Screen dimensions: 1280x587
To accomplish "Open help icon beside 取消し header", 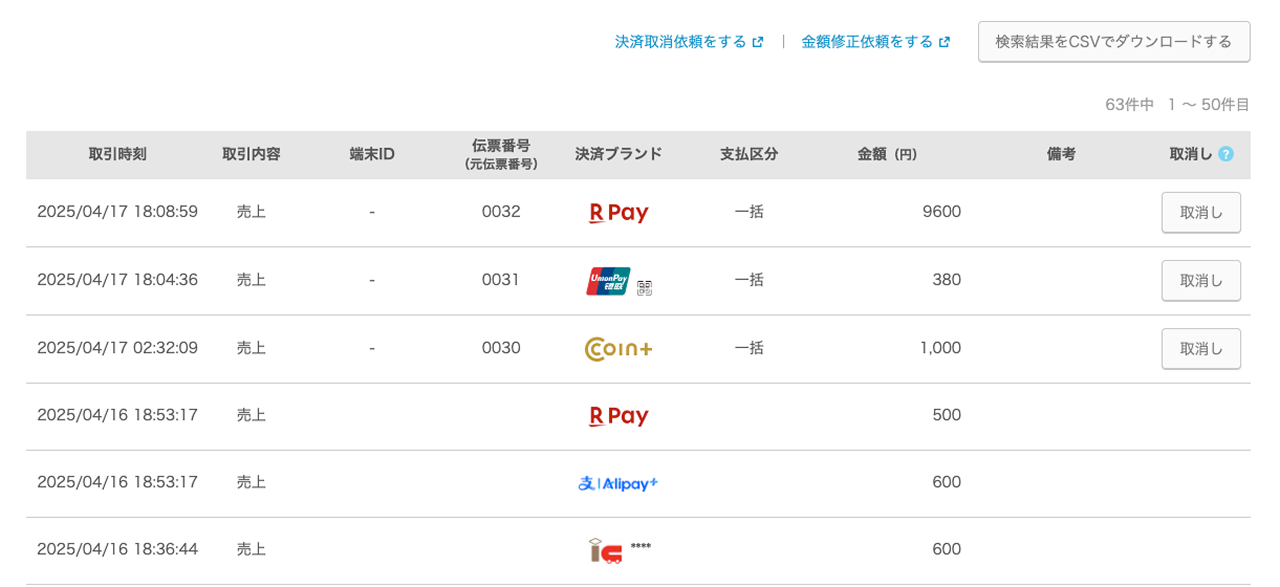I will 1226,154.
